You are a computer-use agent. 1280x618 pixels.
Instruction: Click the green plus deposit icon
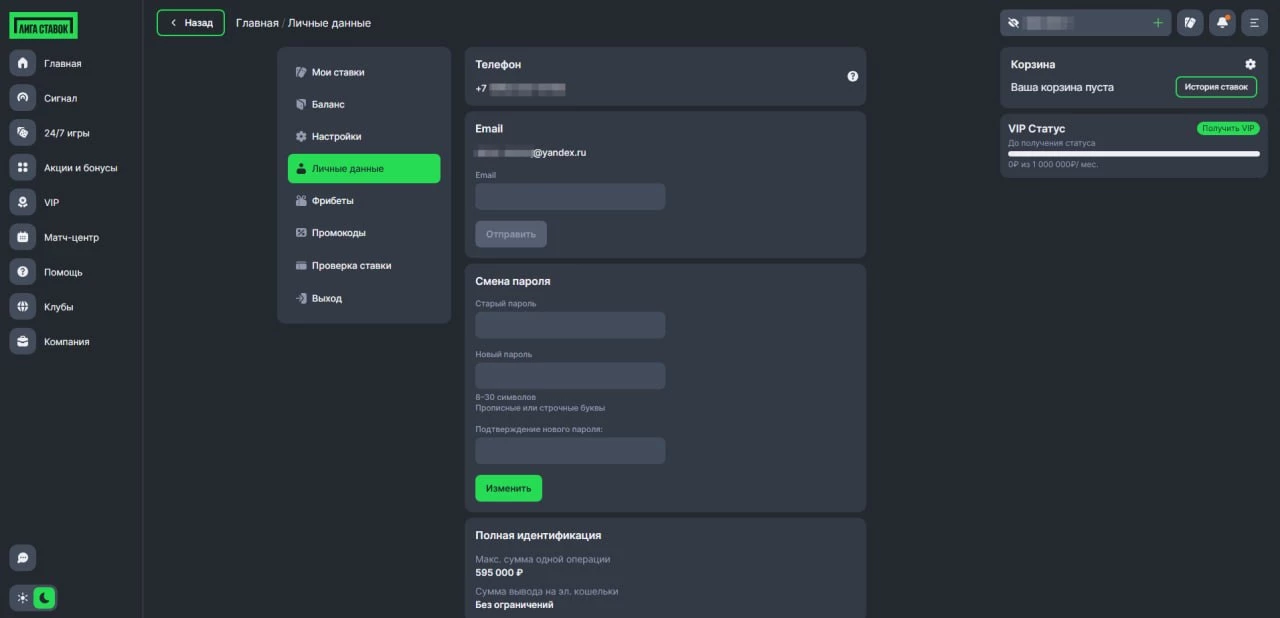tap(1158, 22)
